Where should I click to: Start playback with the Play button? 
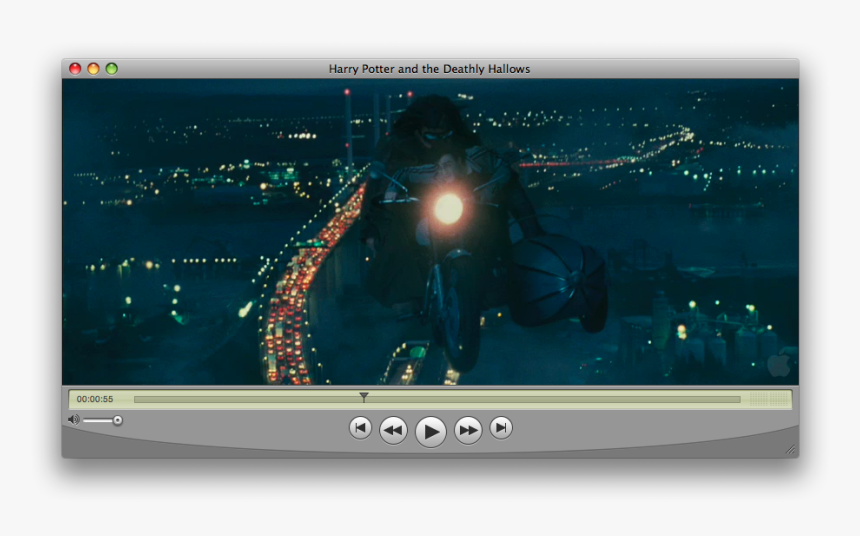pyautogui.click(x=431, y=431)
